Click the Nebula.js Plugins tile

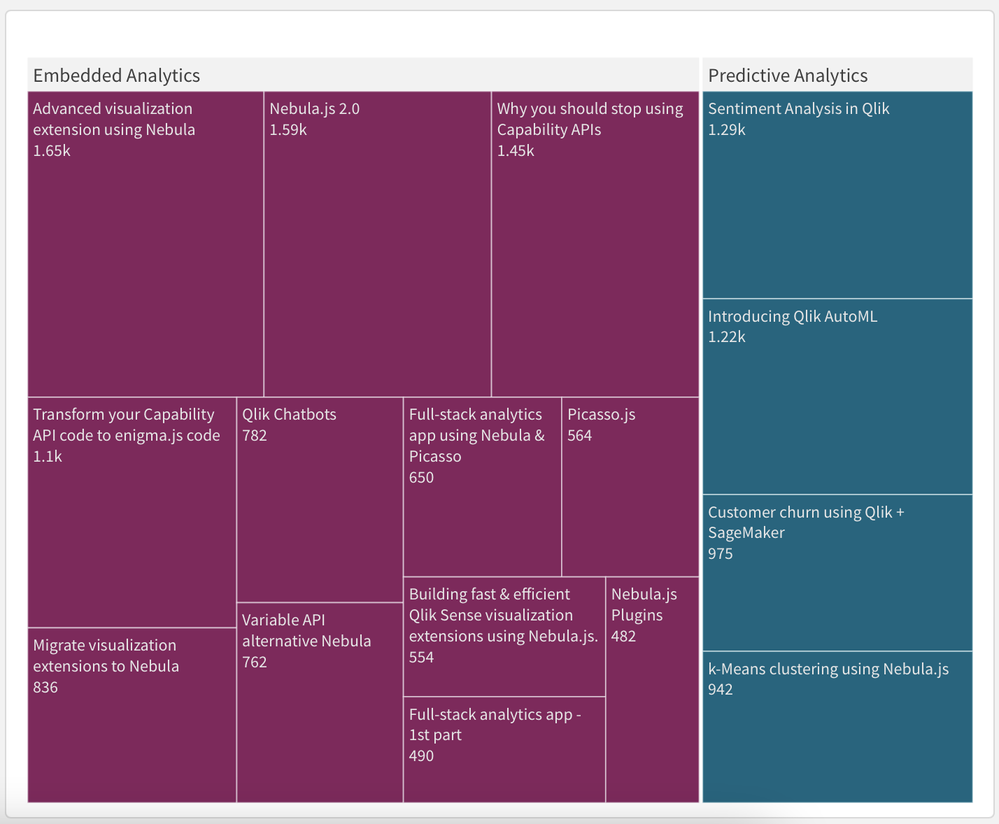point(652,690)
